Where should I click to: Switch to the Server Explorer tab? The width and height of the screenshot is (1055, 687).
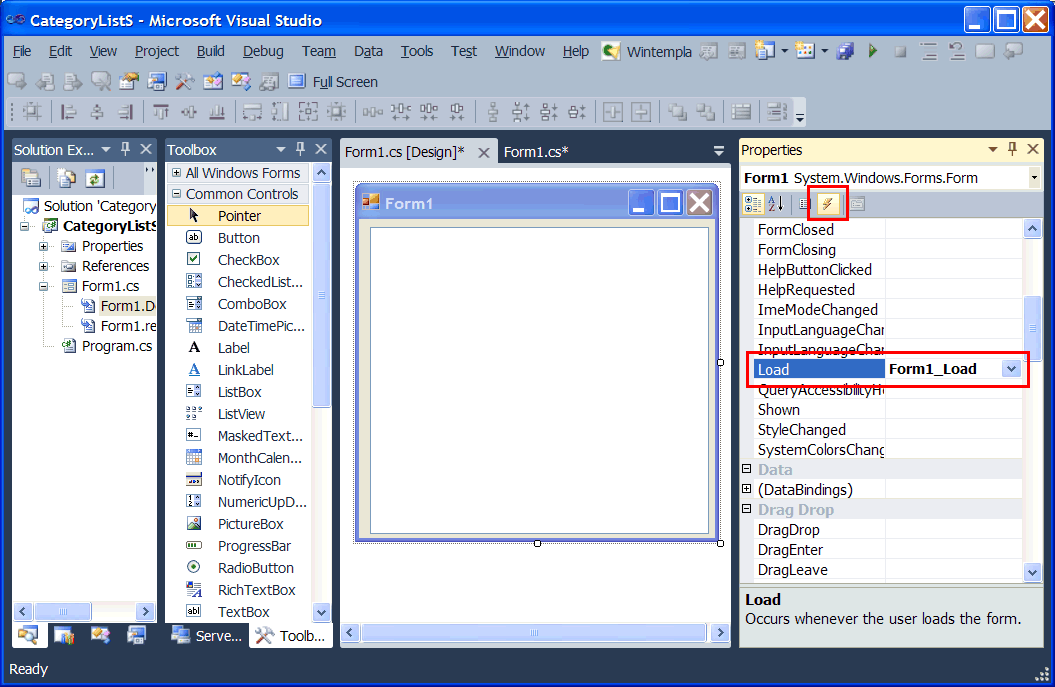coord(207,636)
